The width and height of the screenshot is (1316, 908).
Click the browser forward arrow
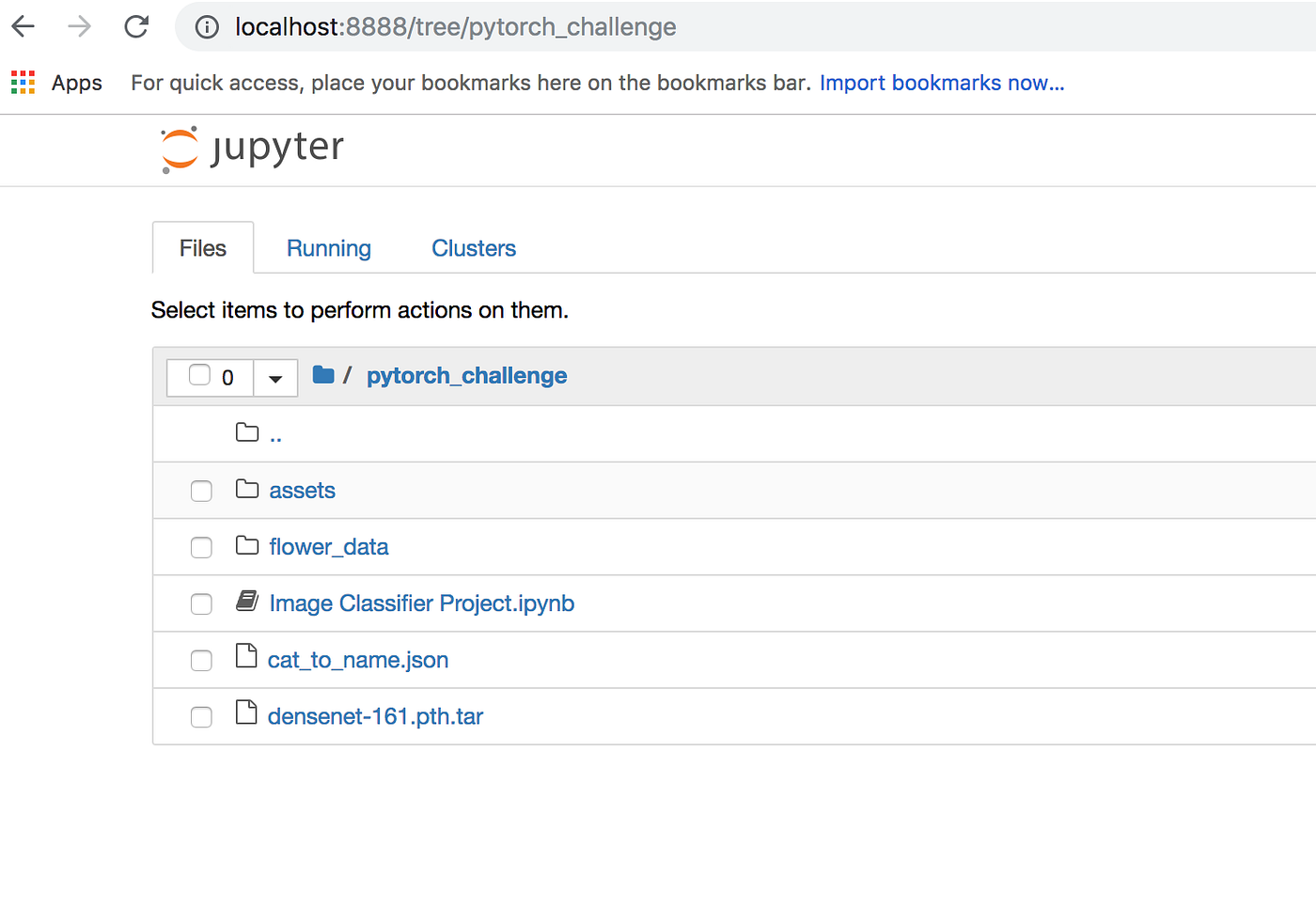coord(80,26)
